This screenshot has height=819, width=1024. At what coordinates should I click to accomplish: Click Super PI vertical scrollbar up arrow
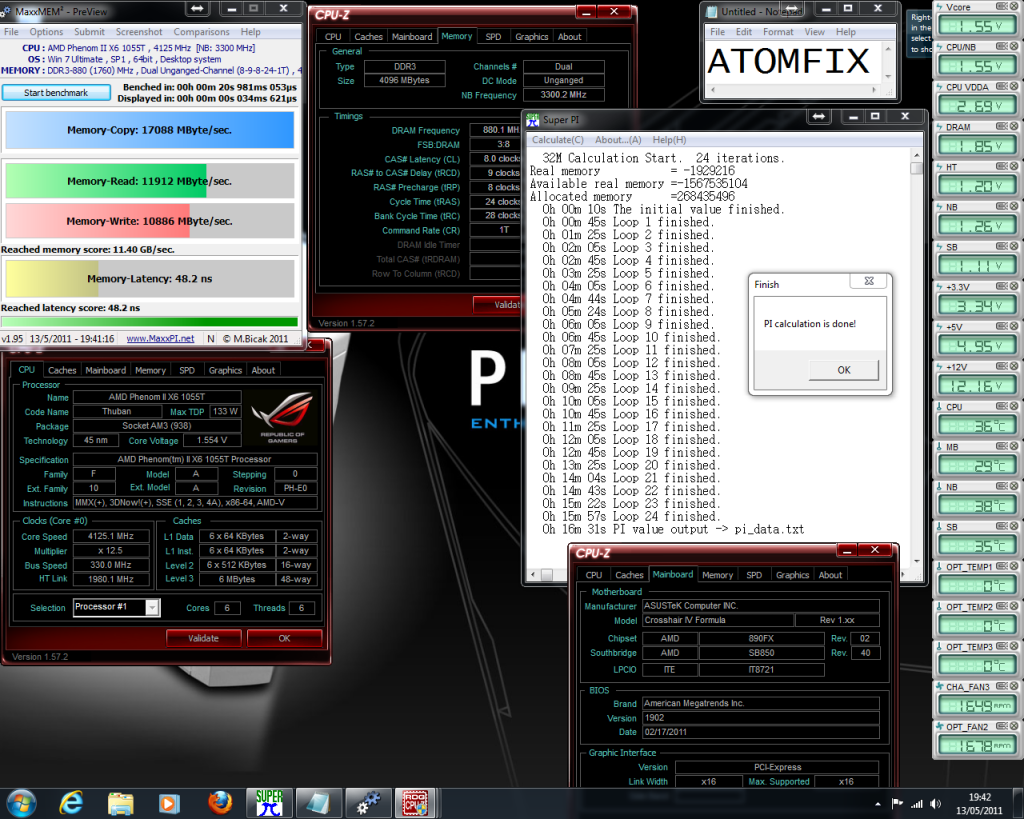point(916,155)
